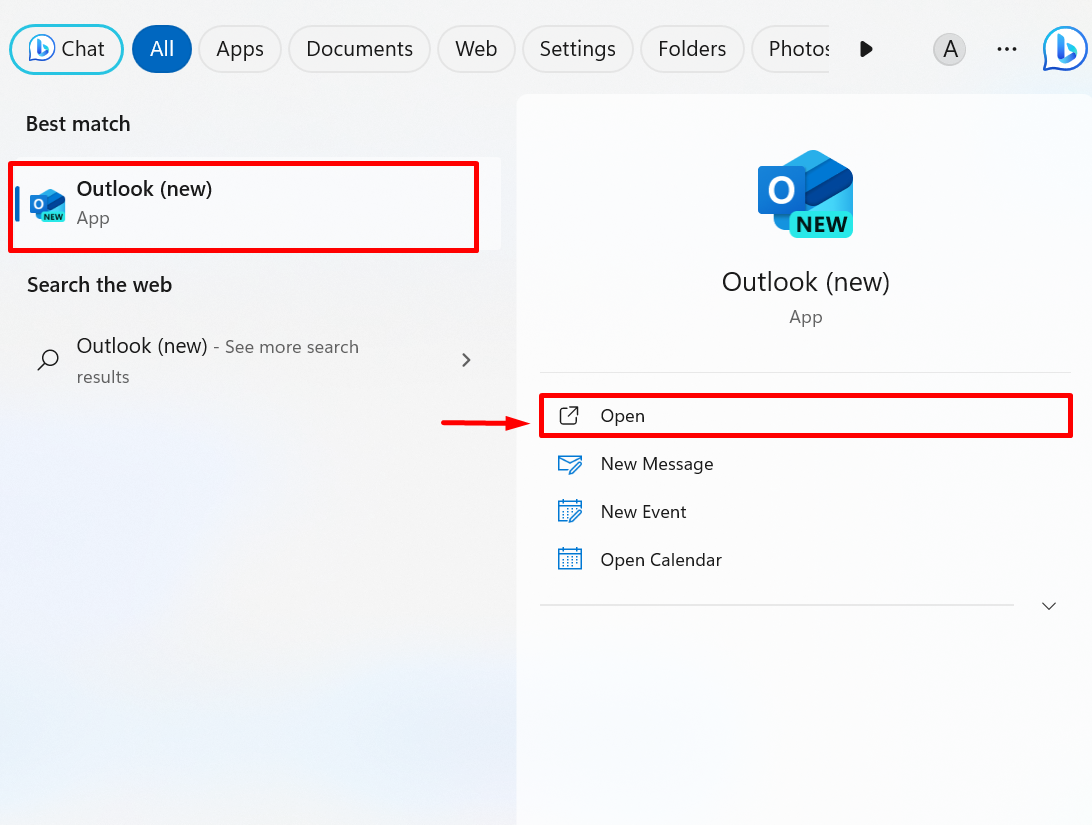Screen dimensions: 1092x825
Task: Switch to the Apps filter tab
Action: [240, 49]
